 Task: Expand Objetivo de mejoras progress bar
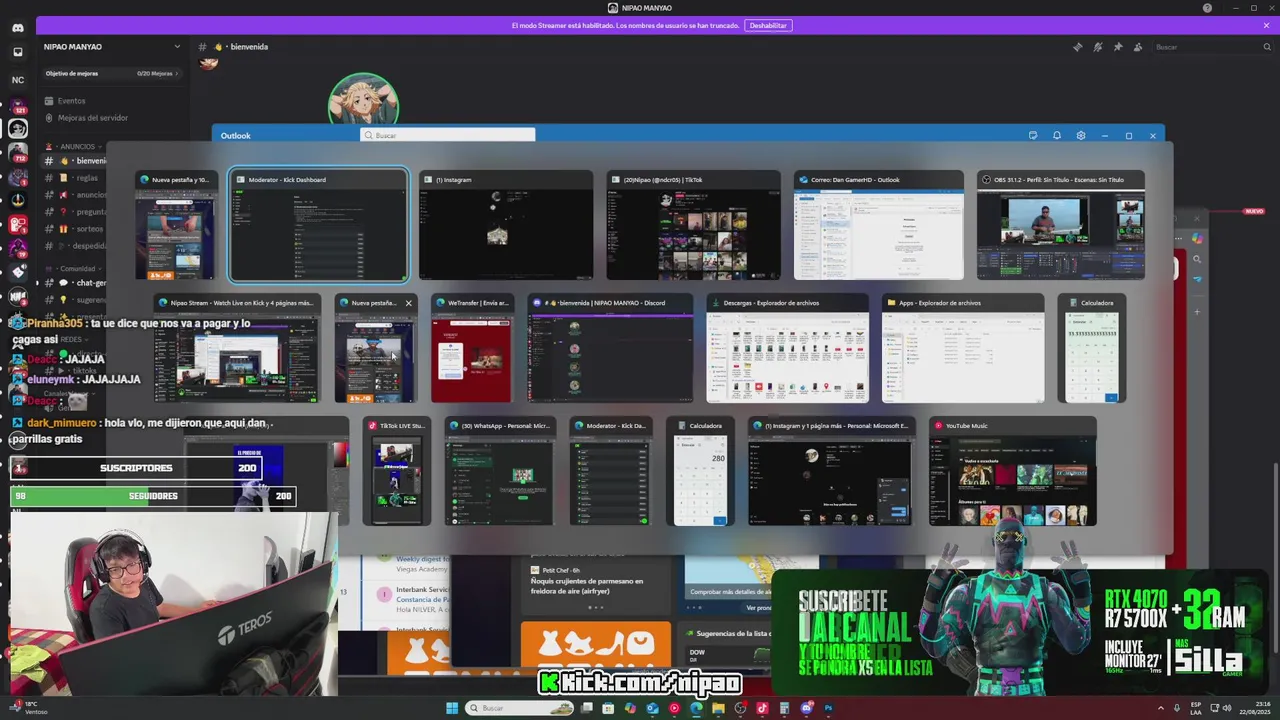tap(111, 73)
